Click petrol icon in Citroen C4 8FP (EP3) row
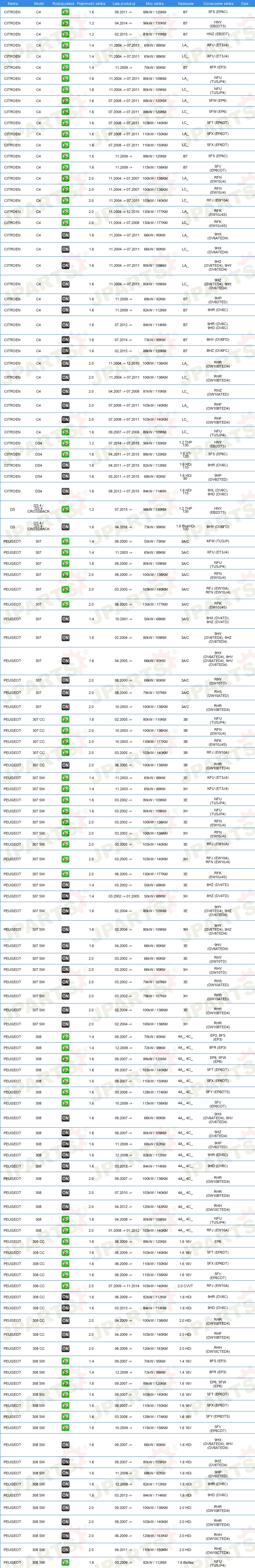The image size is (255, 1568). 65,68
